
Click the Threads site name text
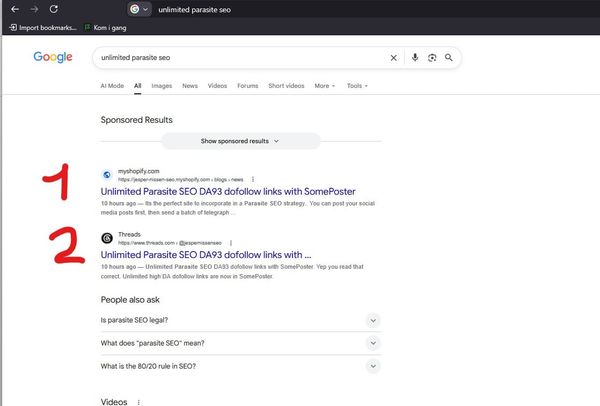pyautogui.click(x=129, y=234)
